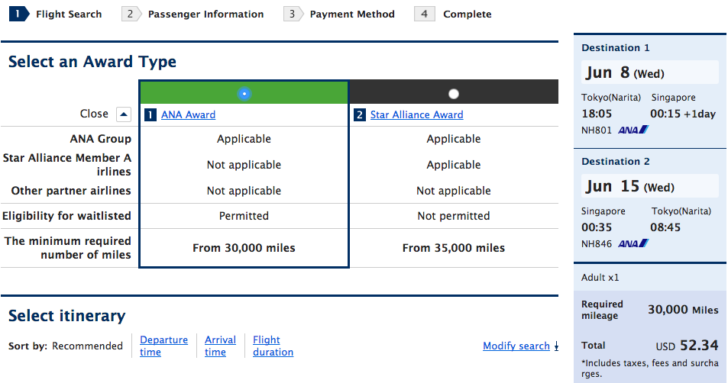Click 'Not permitted' waitlist cell
This screenshot has height=383, width=728.
click(x=454, y=216)
